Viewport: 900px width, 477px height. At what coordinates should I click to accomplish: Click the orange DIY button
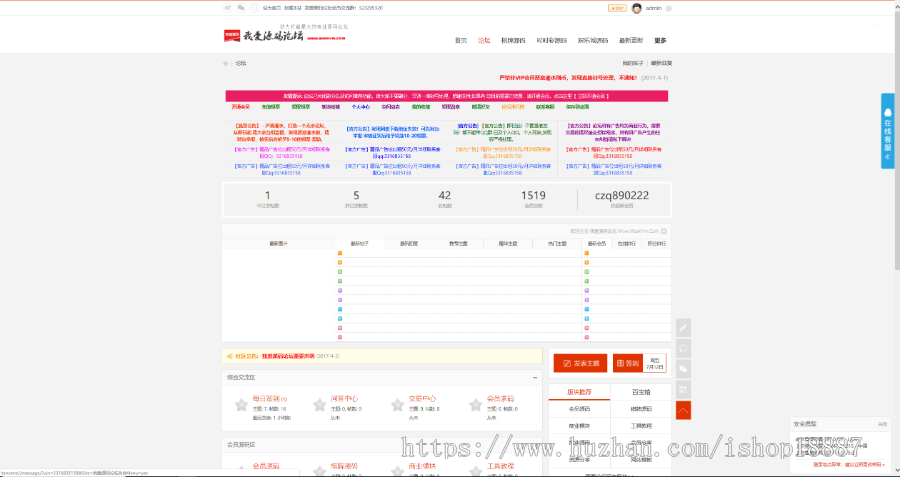point(617,9)
